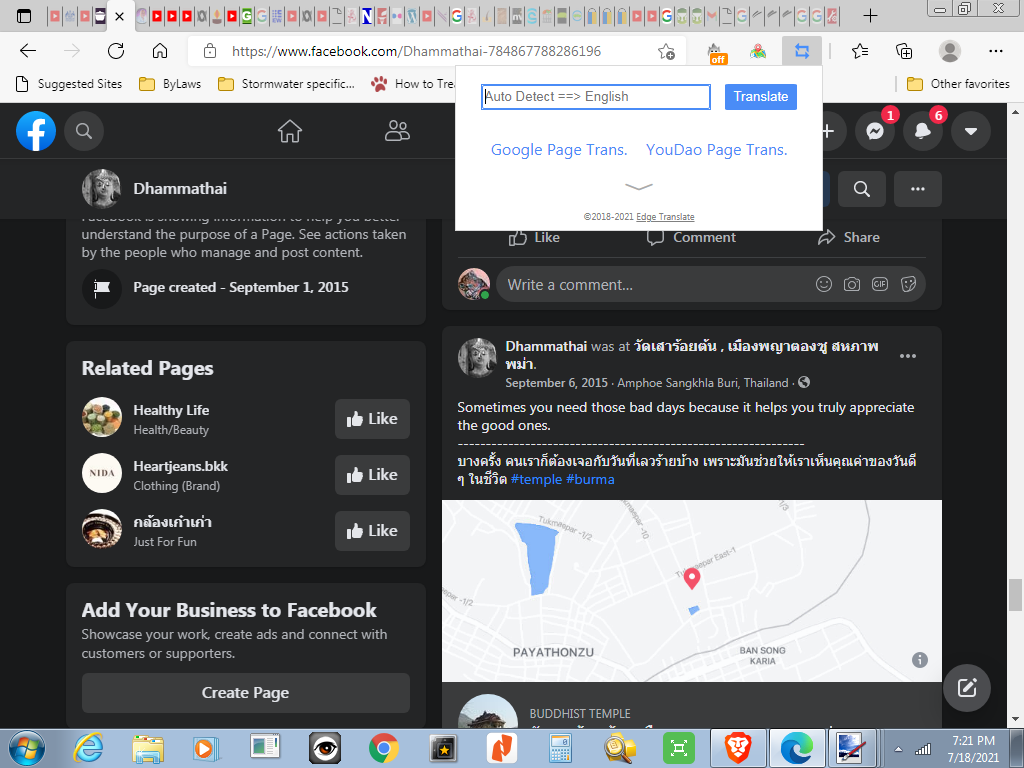
Task: Open Internet Explorer from the taskbar
Action: click(88, 748)
